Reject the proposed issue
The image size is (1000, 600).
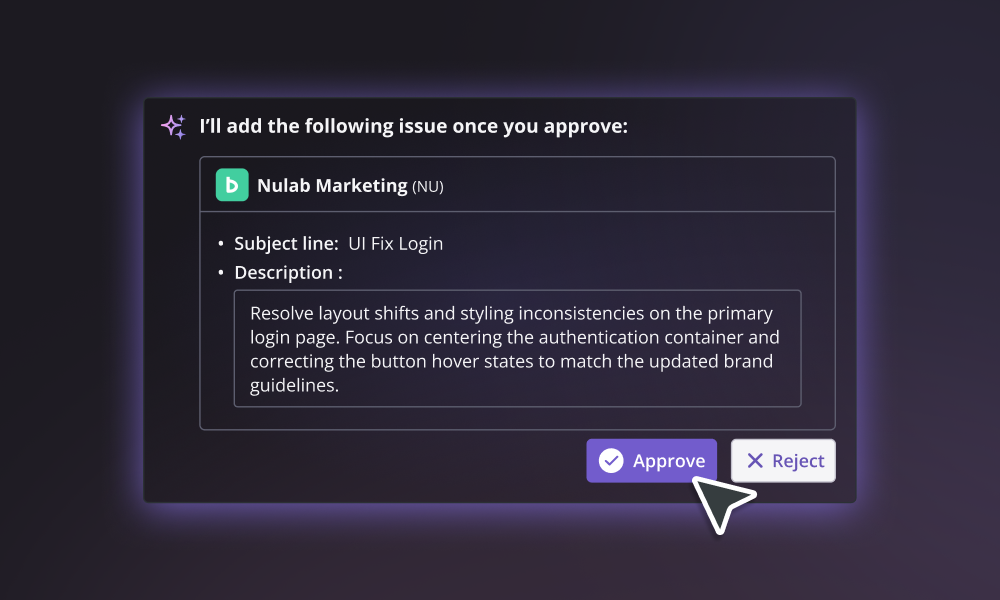783,461
